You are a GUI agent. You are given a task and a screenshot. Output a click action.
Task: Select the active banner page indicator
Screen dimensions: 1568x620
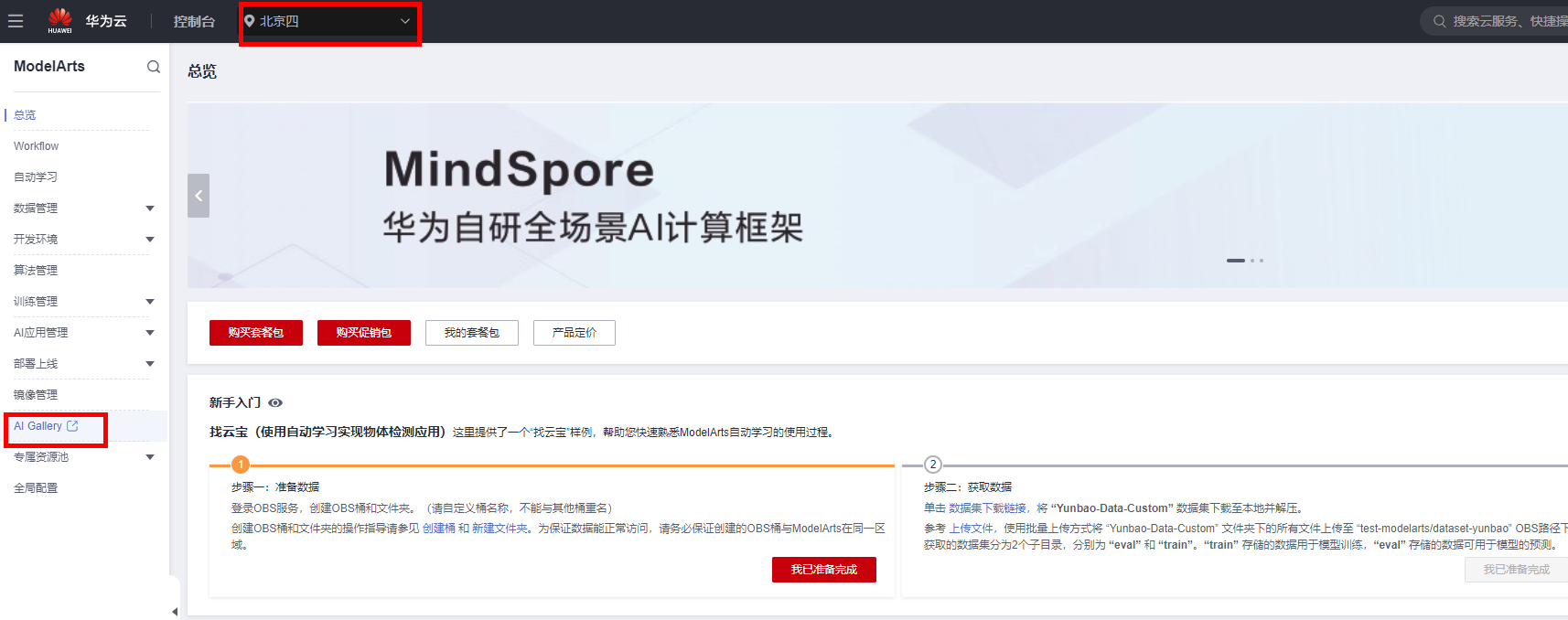[1236, 261]
